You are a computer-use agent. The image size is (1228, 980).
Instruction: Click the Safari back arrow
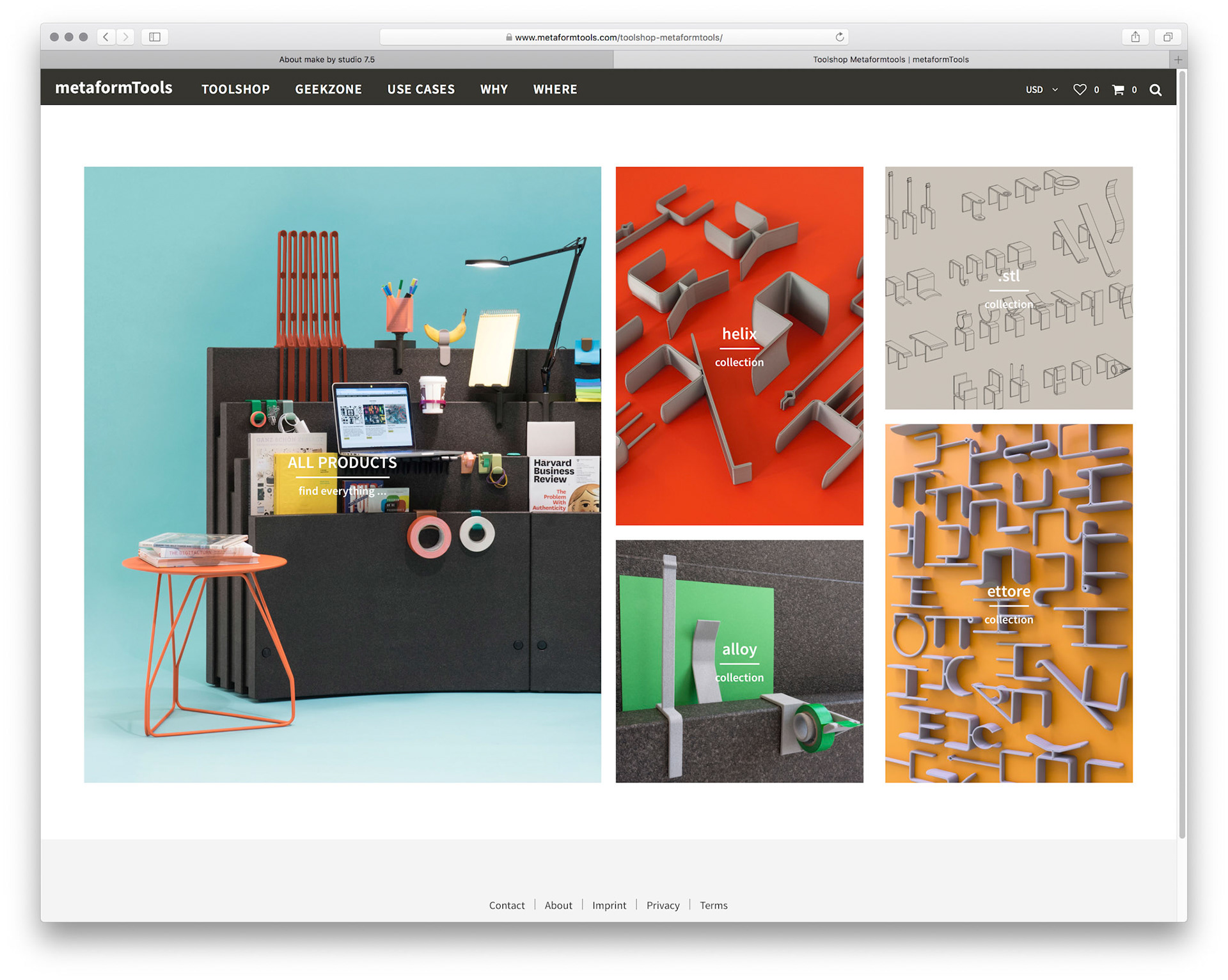coord(106,37)
